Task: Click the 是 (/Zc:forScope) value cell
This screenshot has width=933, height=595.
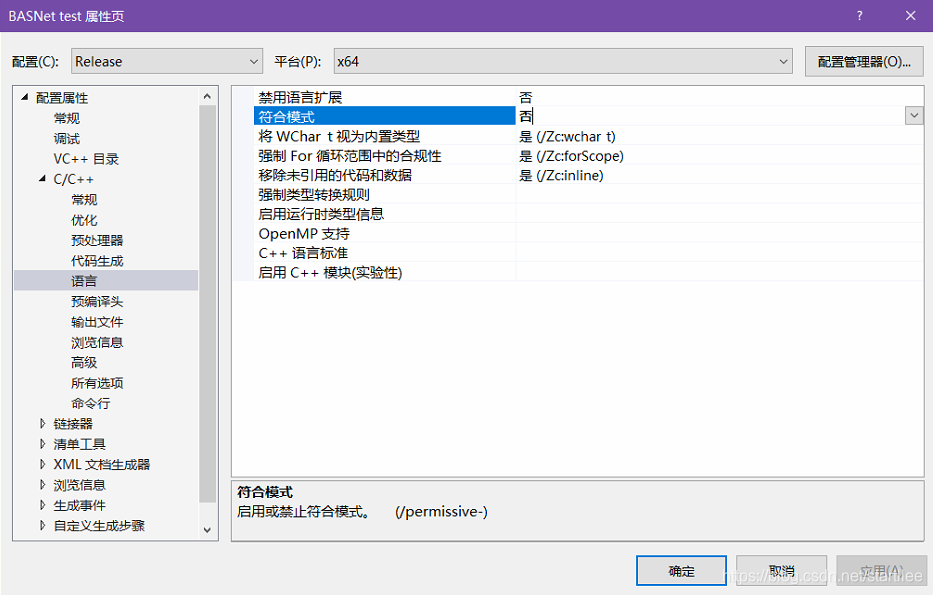Action: point(571,156)
